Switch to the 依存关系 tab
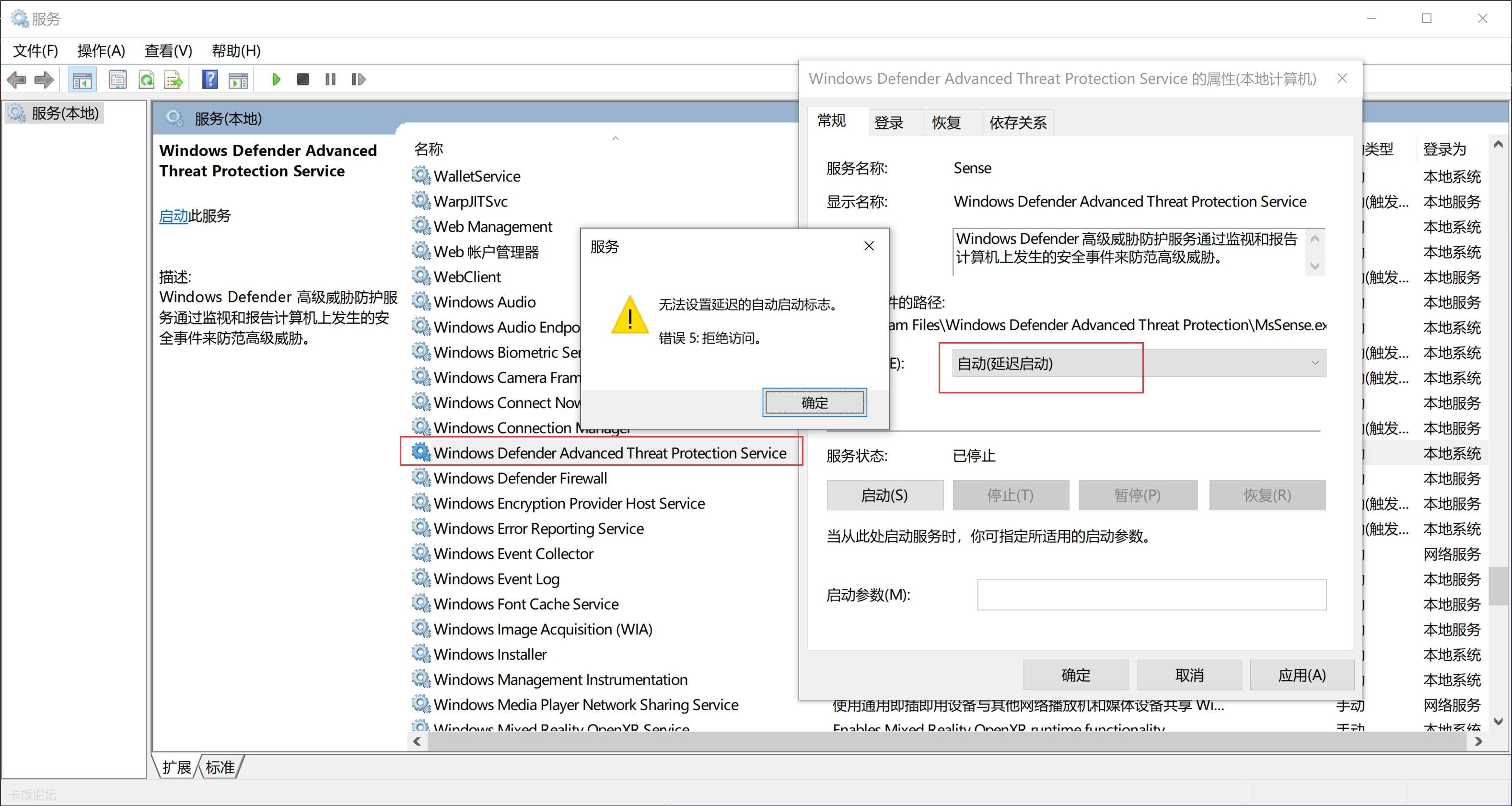The width and height of the screenshot is (1512, 806). (x=1018, y=123)
